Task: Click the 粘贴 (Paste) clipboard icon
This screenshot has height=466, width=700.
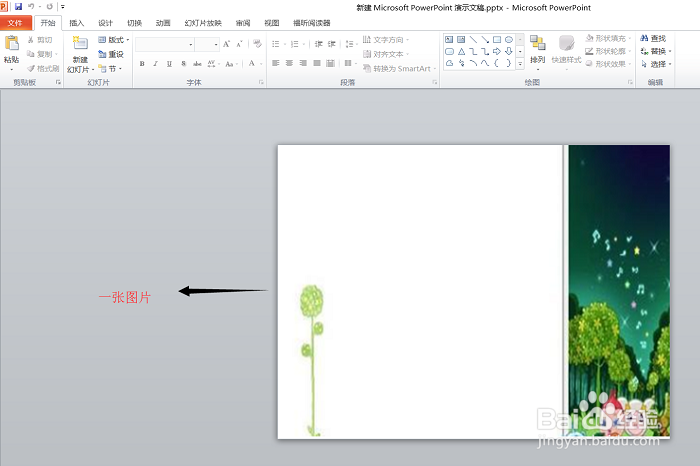Action: (x=12, y=44)
